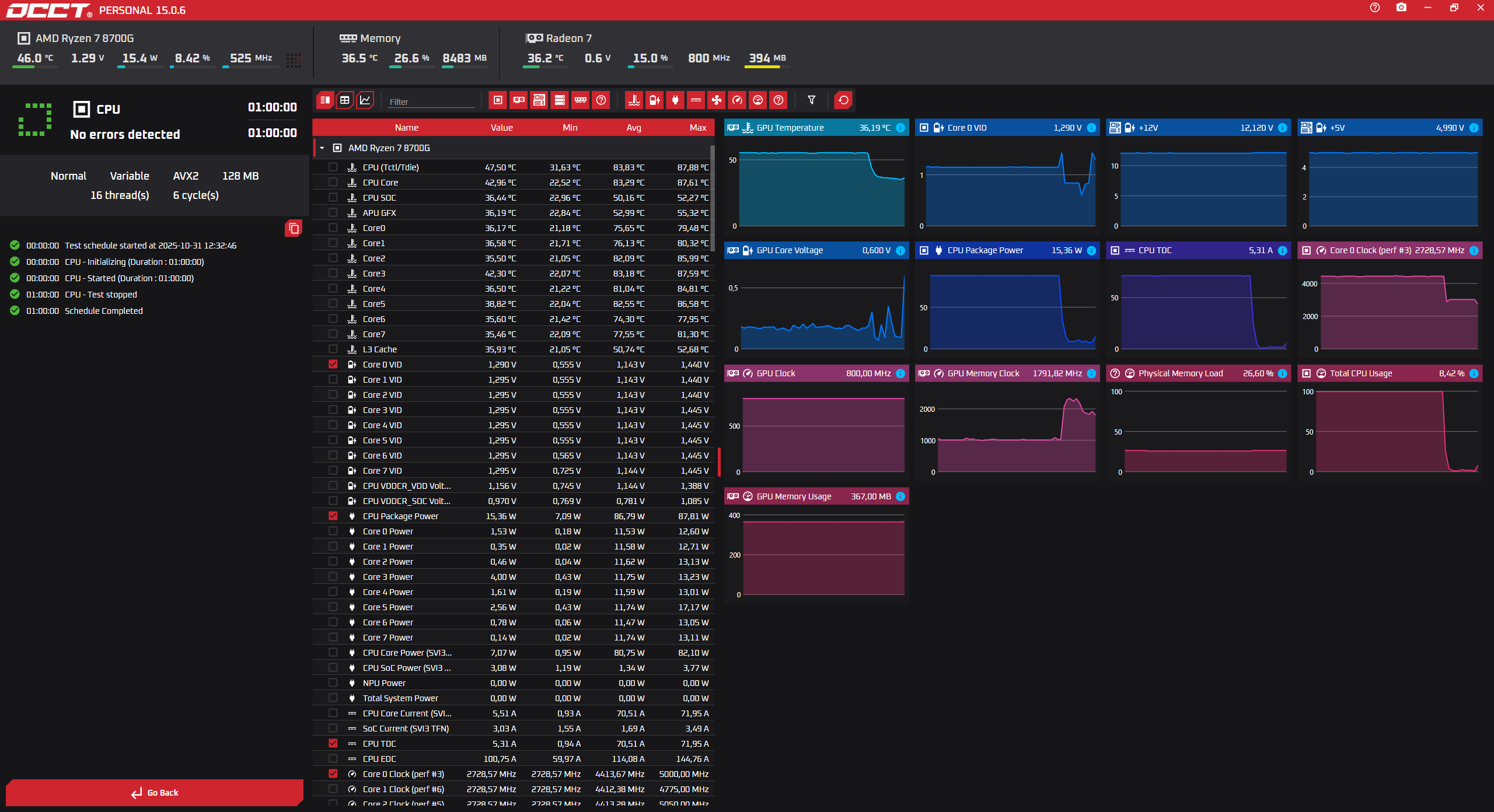Uncheck the Core 0 VID checkbox

coord(333,365)
